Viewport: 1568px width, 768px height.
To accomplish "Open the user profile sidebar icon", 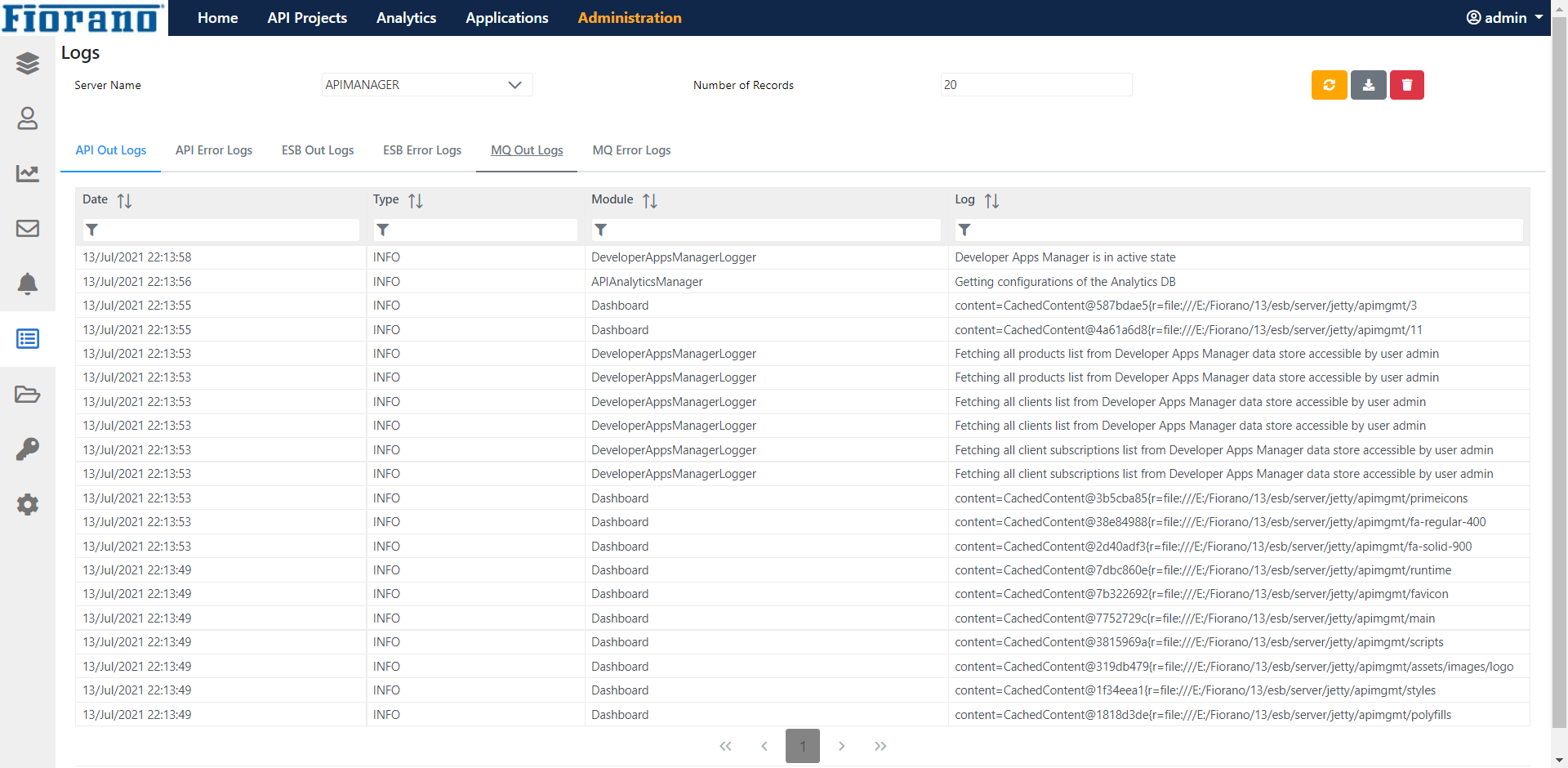I will [x=28, y=118].
